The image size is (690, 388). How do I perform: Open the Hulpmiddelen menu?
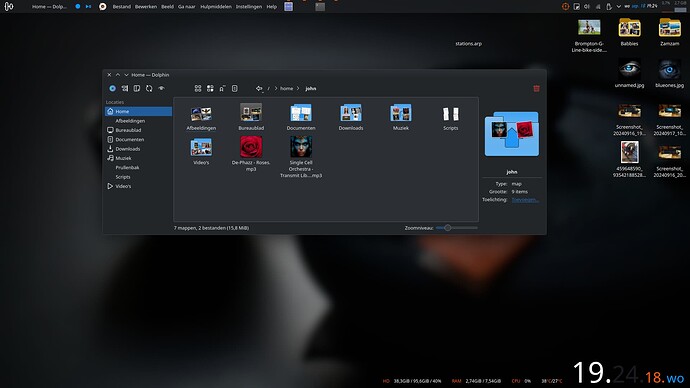(x=216, y=7)
